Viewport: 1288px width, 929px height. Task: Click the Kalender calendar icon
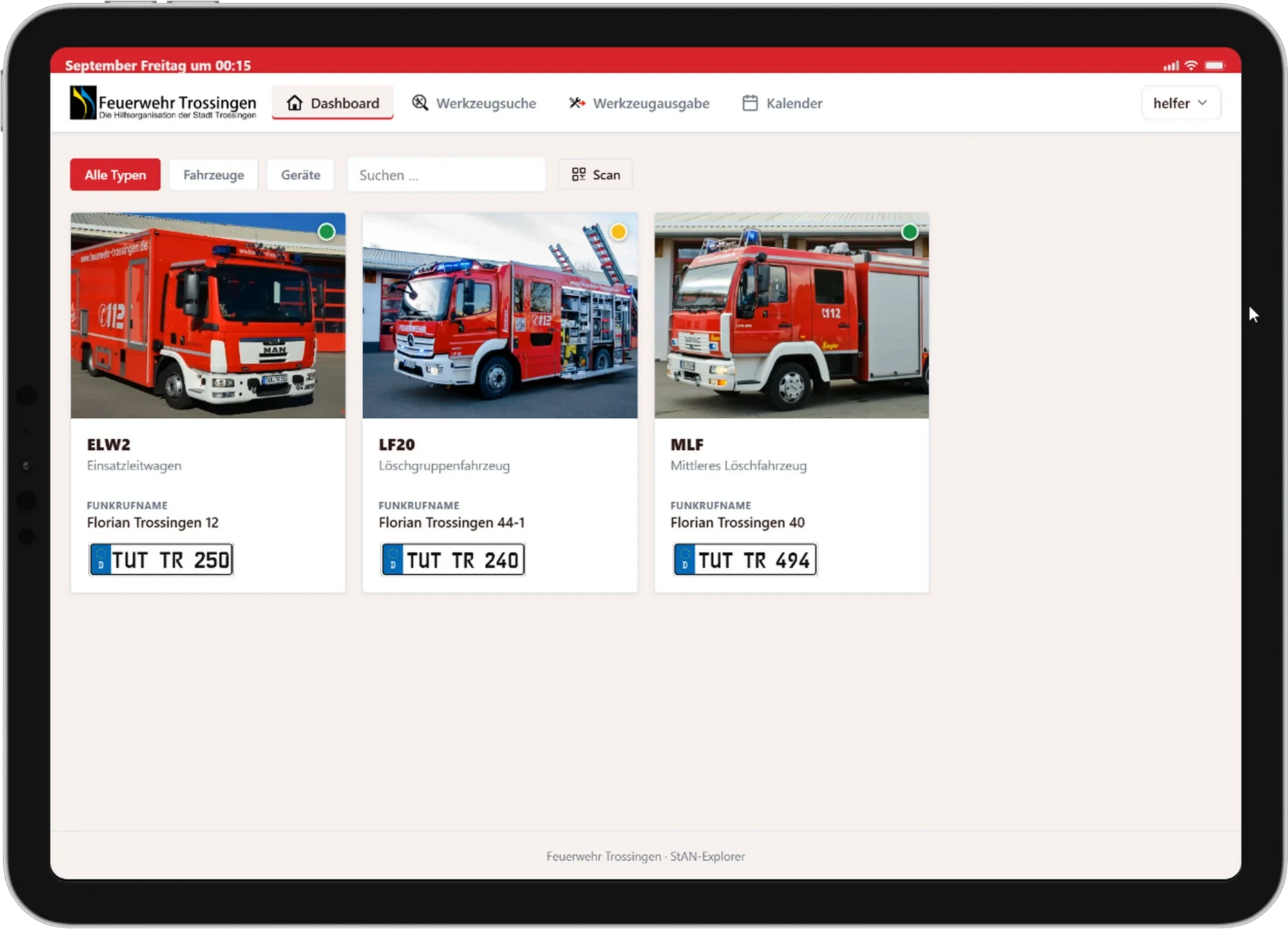click(750, 103)
